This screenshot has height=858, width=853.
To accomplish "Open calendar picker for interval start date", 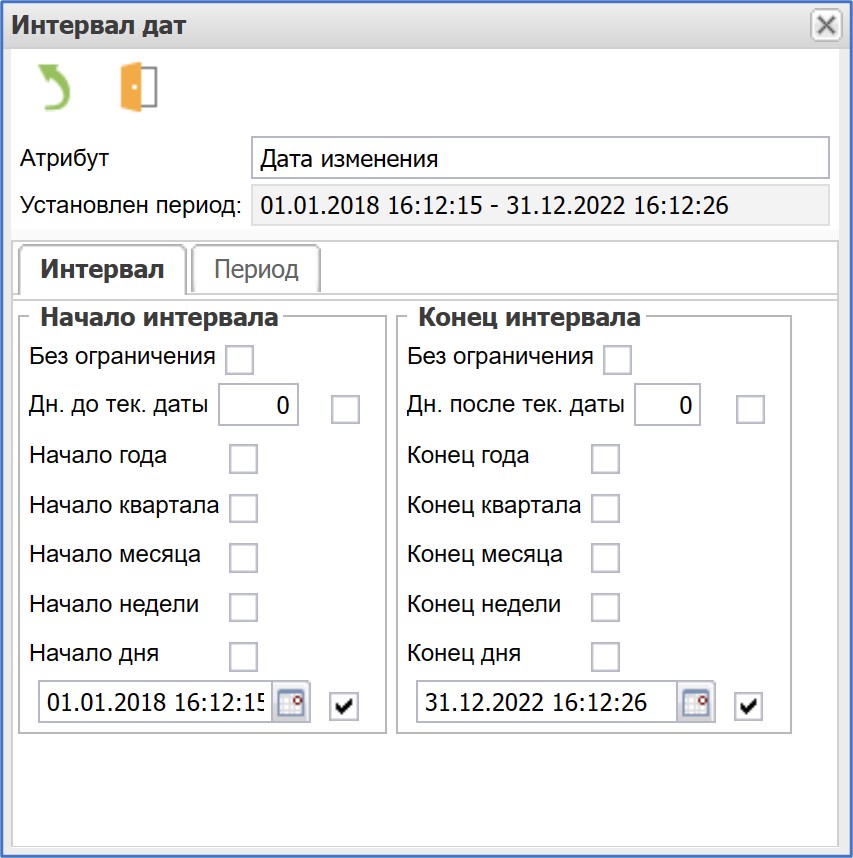I will [x=292, y=704].
